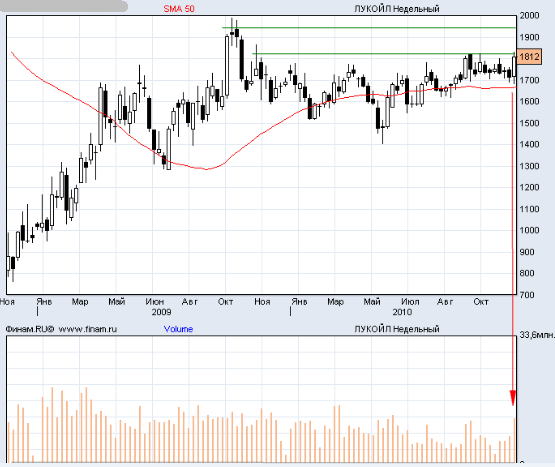This screenshot has height=467, width=555.
Task: Click the Май month label in 2009 section
Action: [x=117, y=302]
